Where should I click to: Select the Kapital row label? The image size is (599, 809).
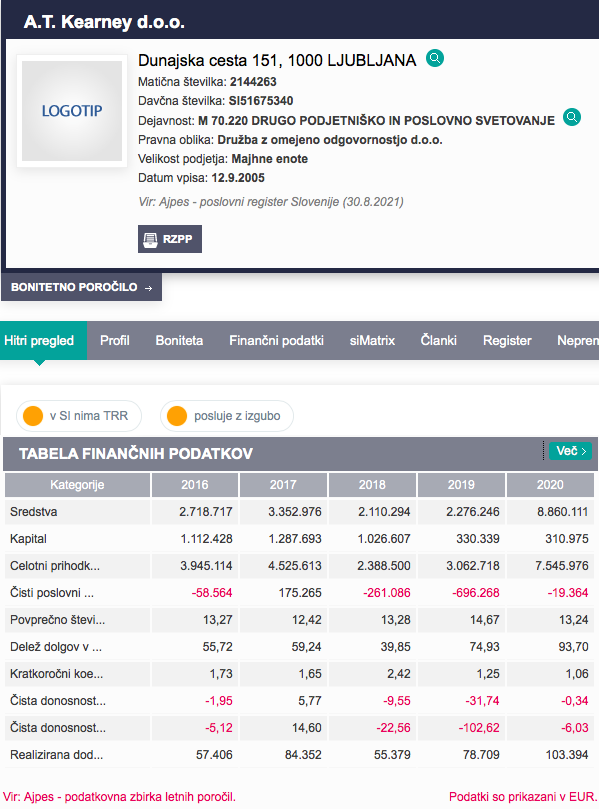(28, 539)
